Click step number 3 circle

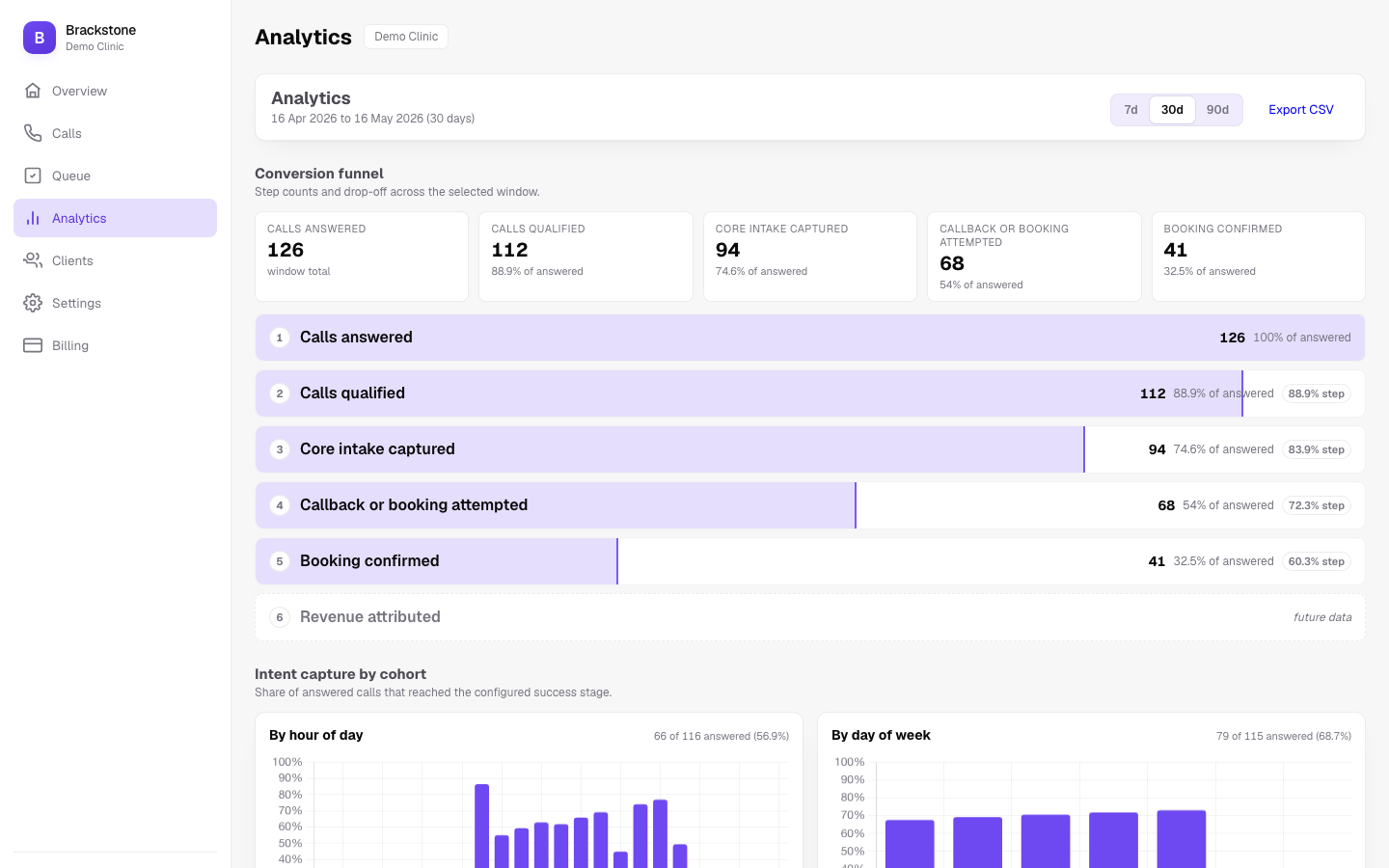click(x=280, y=449)
